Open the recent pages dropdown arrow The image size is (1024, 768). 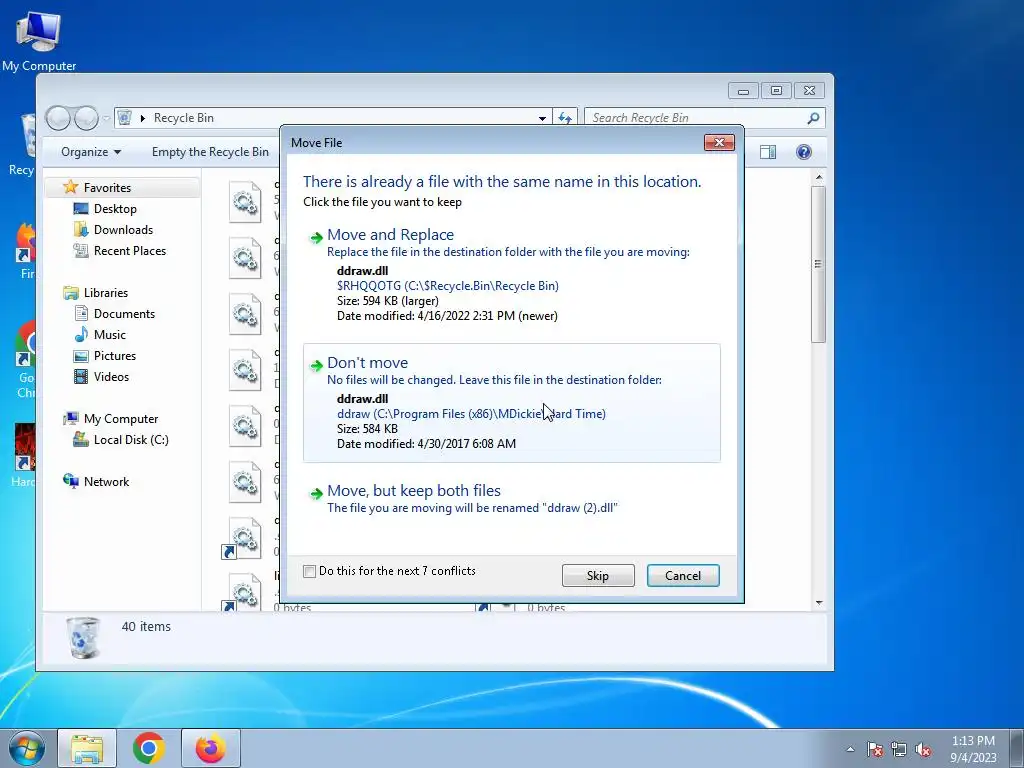click(106, 118)
